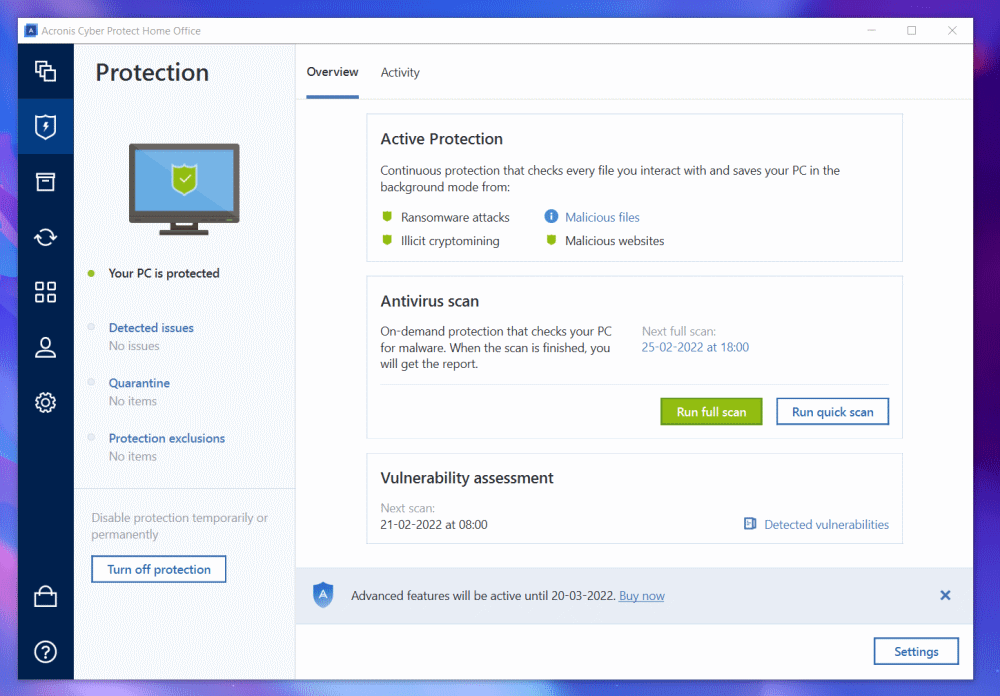Click the protected PC monitor illustration

click(184, 189)
